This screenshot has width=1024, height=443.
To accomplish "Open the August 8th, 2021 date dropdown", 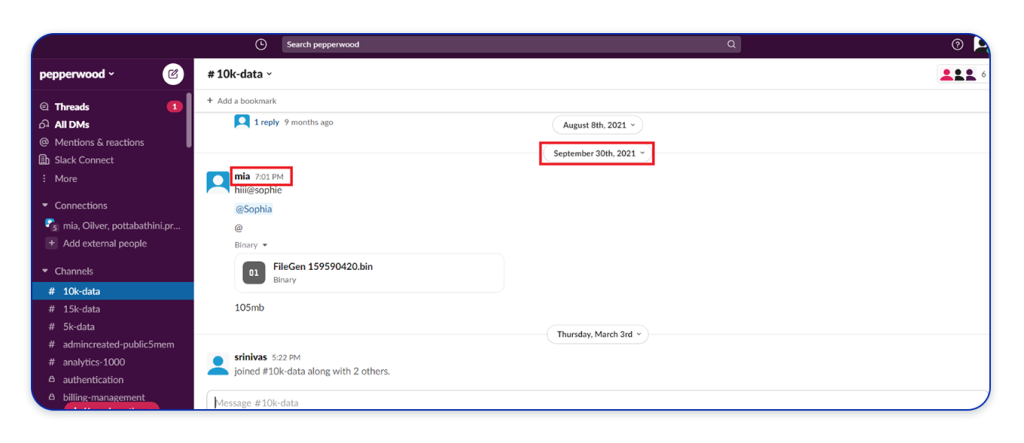I will pos(598,125).
